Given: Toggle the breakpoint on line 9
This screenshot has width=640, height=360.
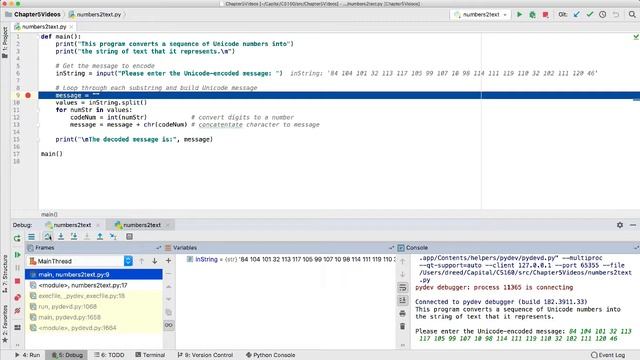Looking at the screenshot, I should point(28,95).
